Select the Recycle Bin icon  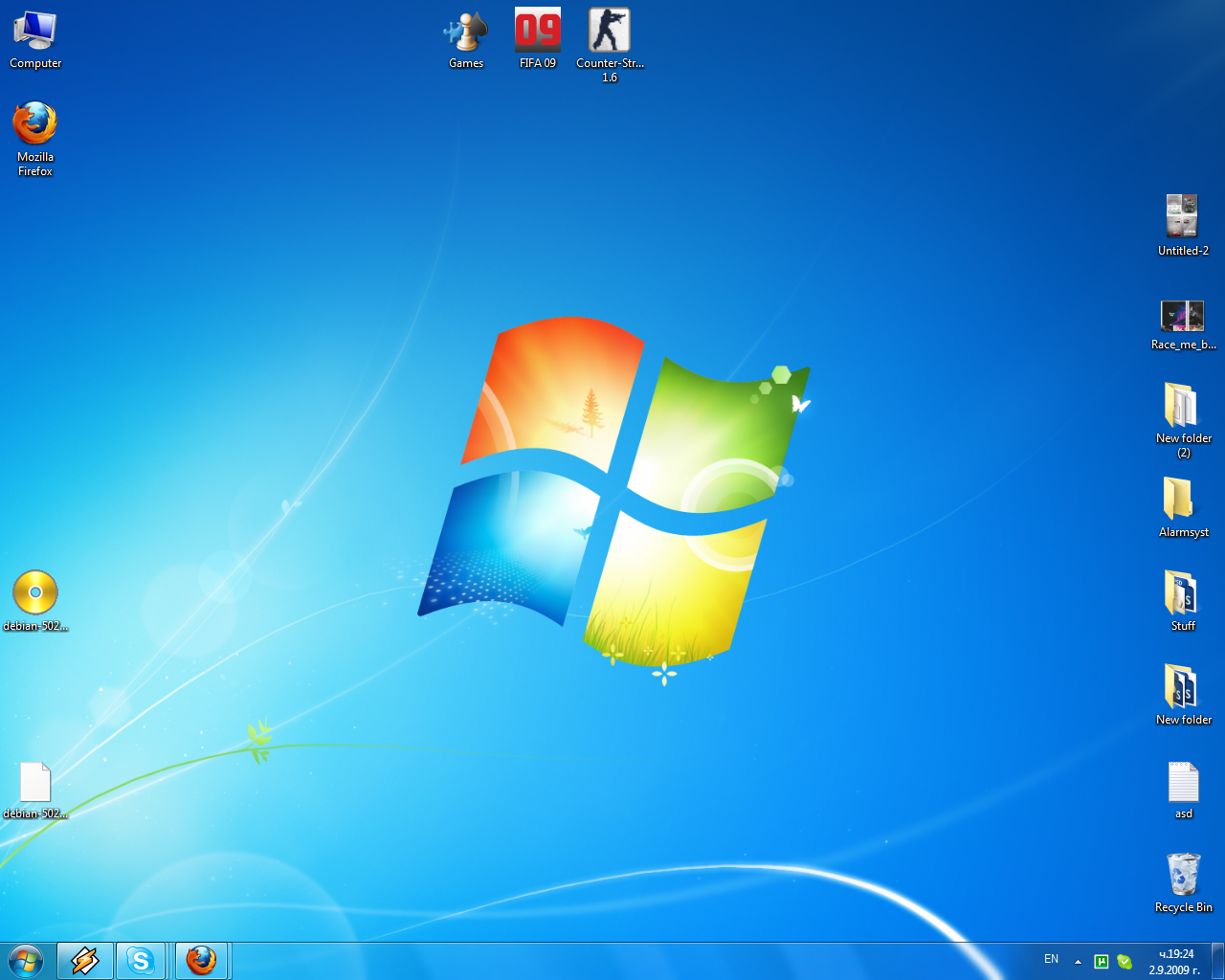click(1184, 882)
